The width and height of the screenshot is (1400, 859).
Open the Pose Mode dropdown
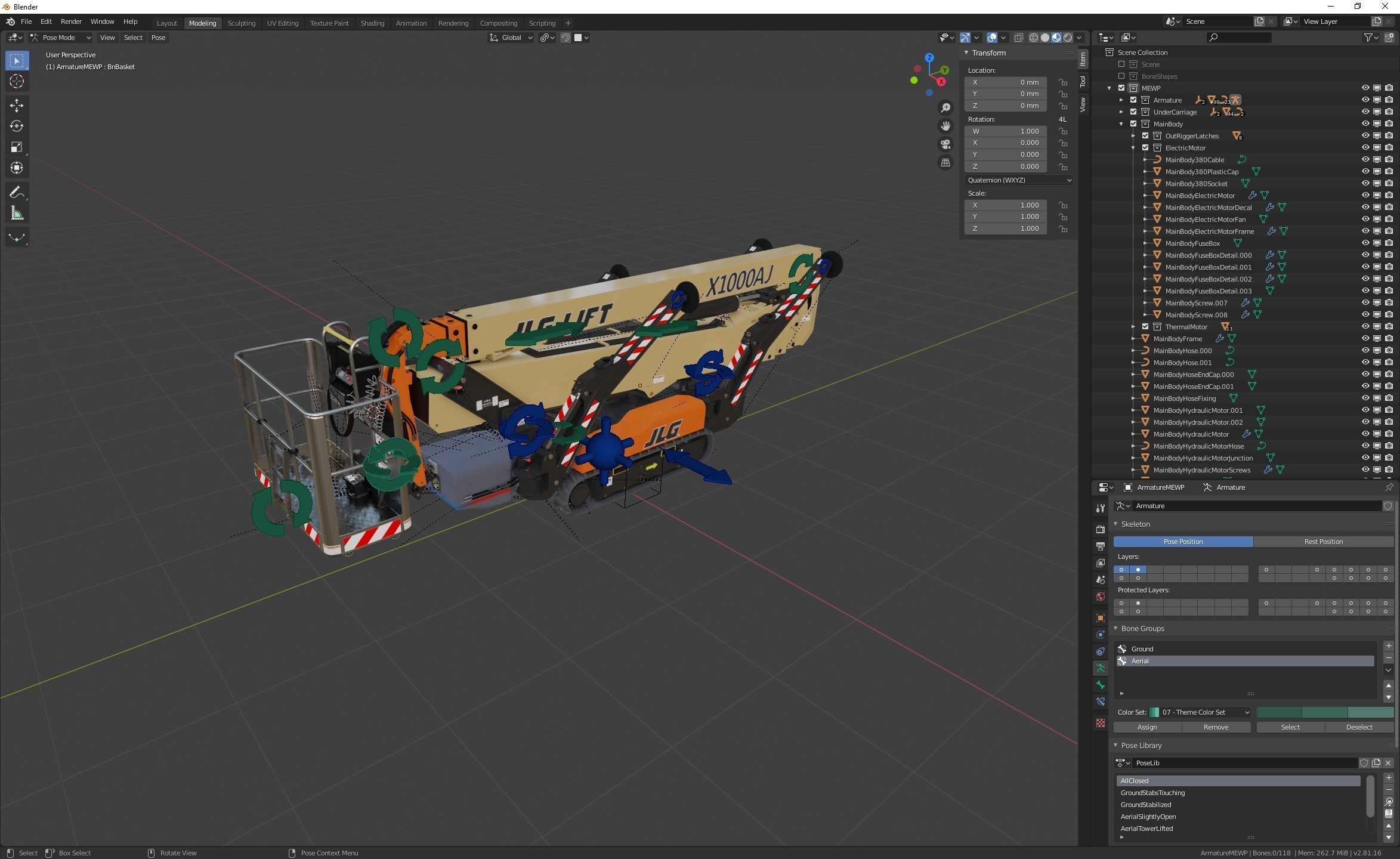[x=60, y=38]
